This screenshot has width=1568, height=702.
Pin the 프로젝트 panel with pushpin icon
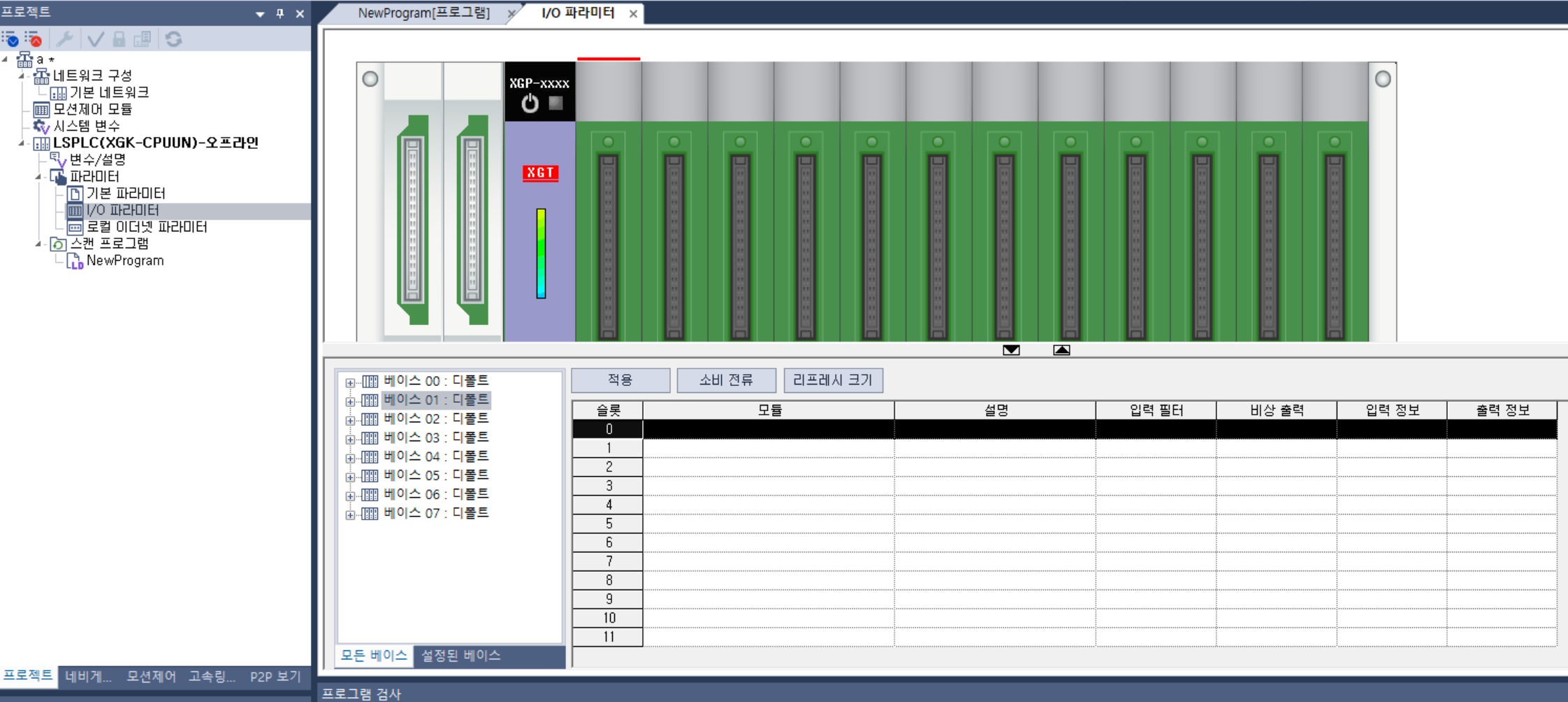280,13
